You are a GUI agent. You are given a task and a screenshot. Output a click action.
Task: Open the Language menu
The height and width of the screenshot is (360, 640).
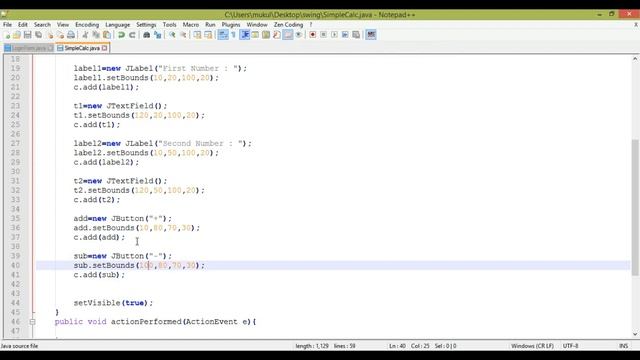pyautogui.click(x=118, y=24)
